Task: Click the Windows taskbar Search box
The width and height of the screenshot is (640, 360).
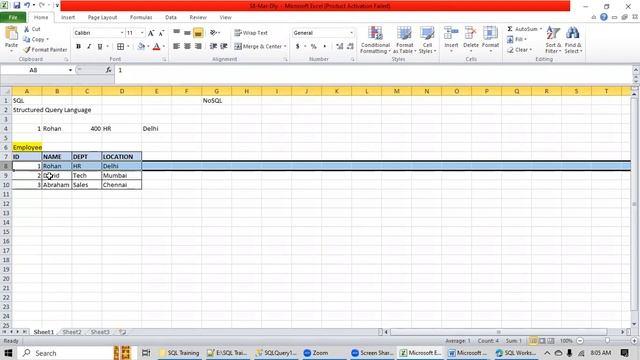Action: [x=65, y=353]
